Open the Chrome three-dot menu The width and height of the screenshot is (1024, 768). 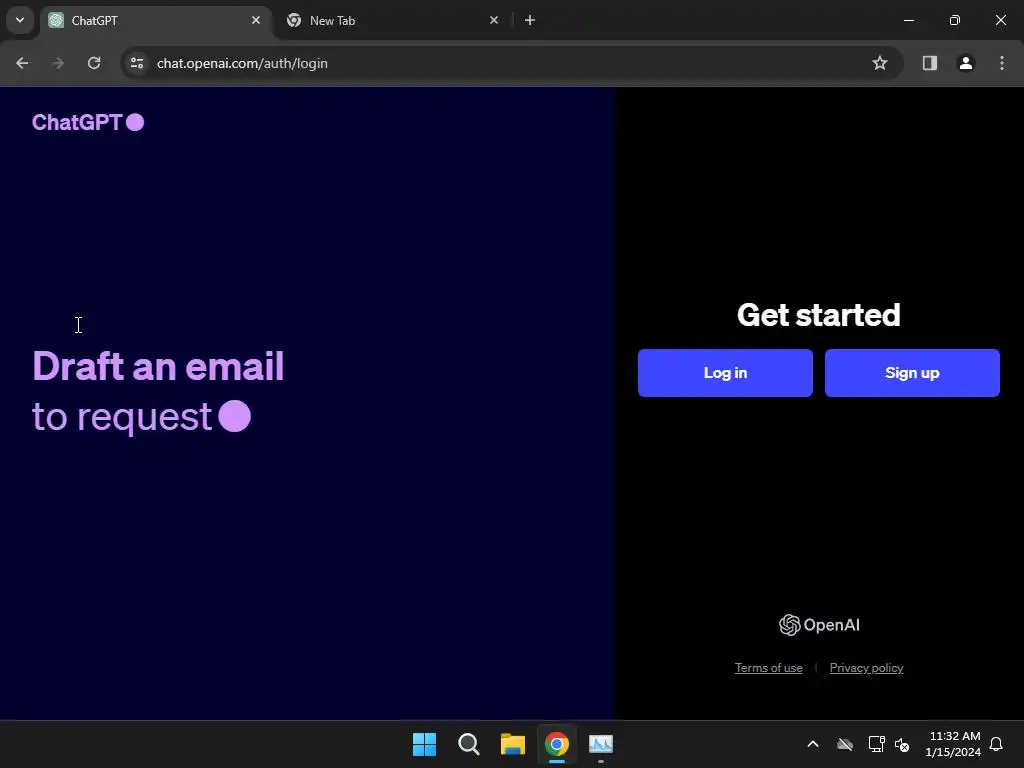tap(1002, 63)
